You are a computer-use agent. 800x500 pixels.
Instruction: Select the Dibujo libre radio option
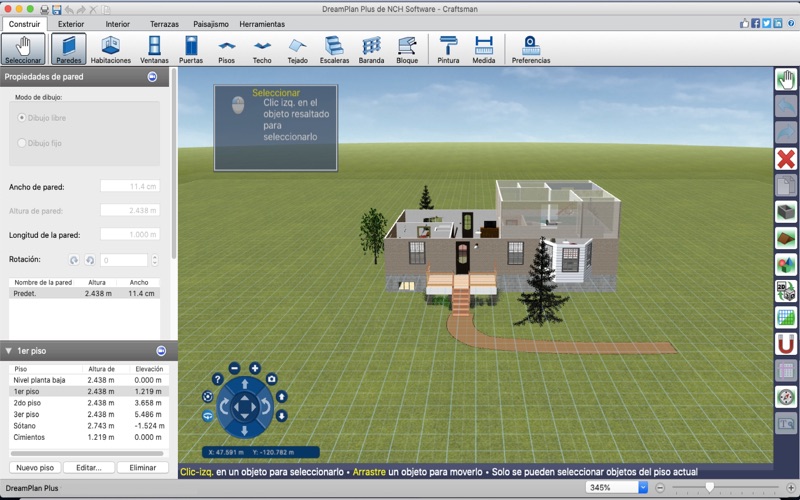click(x=22, y=118)
